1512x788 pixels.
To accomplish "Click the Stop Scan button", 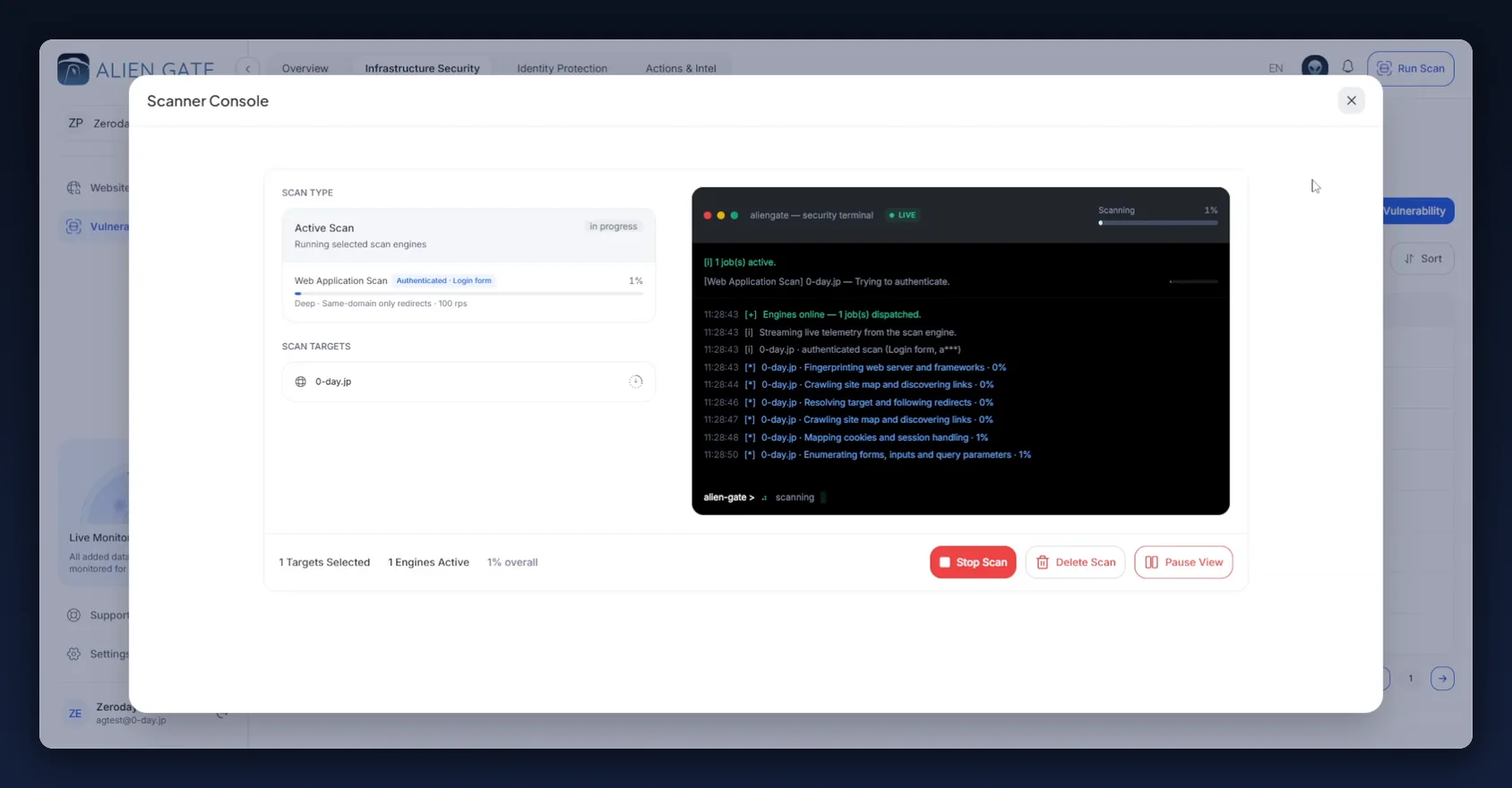I will (973, 562).
